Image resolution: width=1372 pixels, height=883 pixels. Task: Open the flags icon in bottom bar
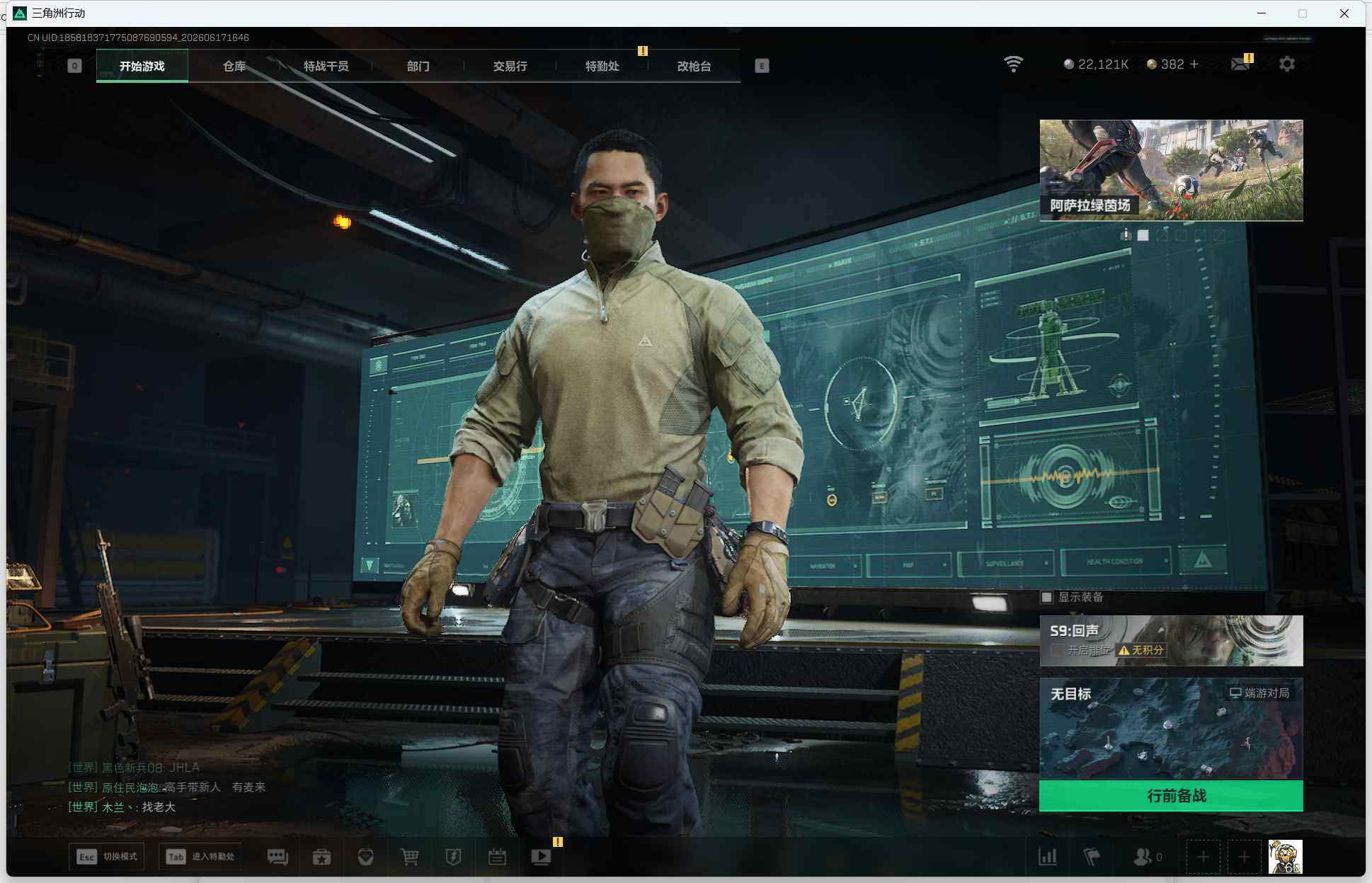1092,857
